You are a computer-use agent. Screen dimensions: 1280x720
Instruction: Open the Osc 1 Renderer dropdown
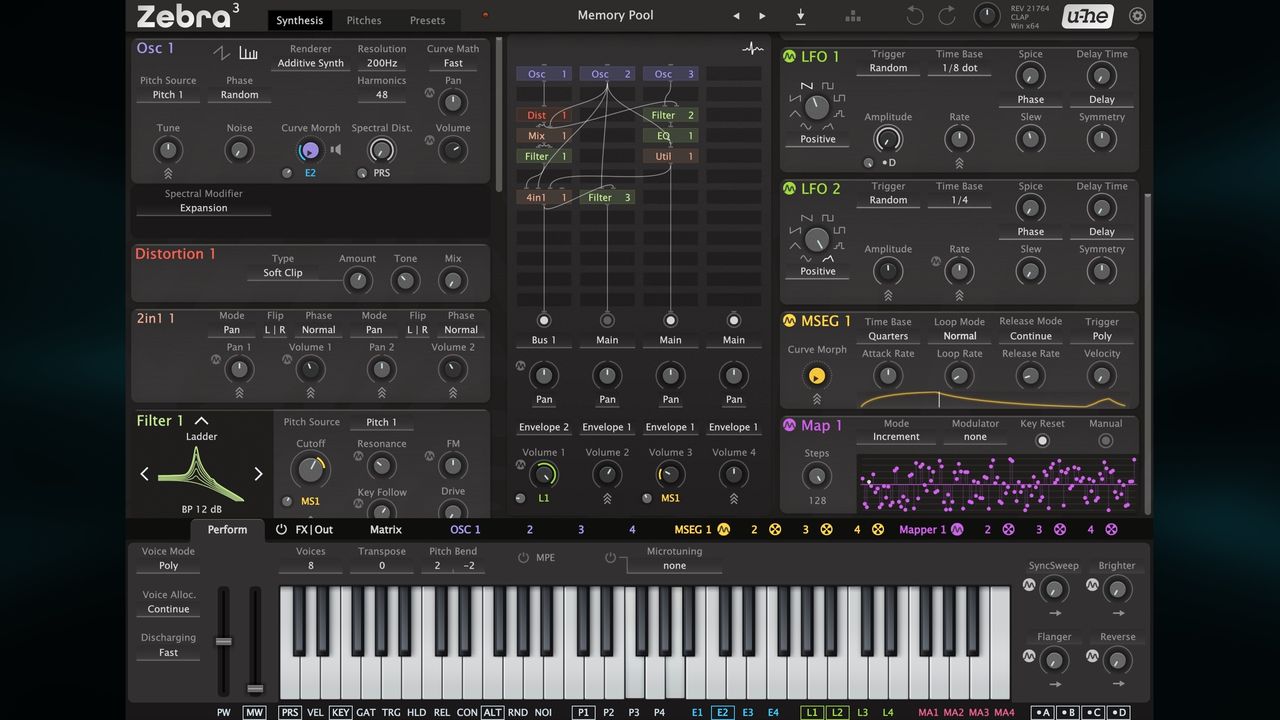pyautogui.click(x=310, y=63)
